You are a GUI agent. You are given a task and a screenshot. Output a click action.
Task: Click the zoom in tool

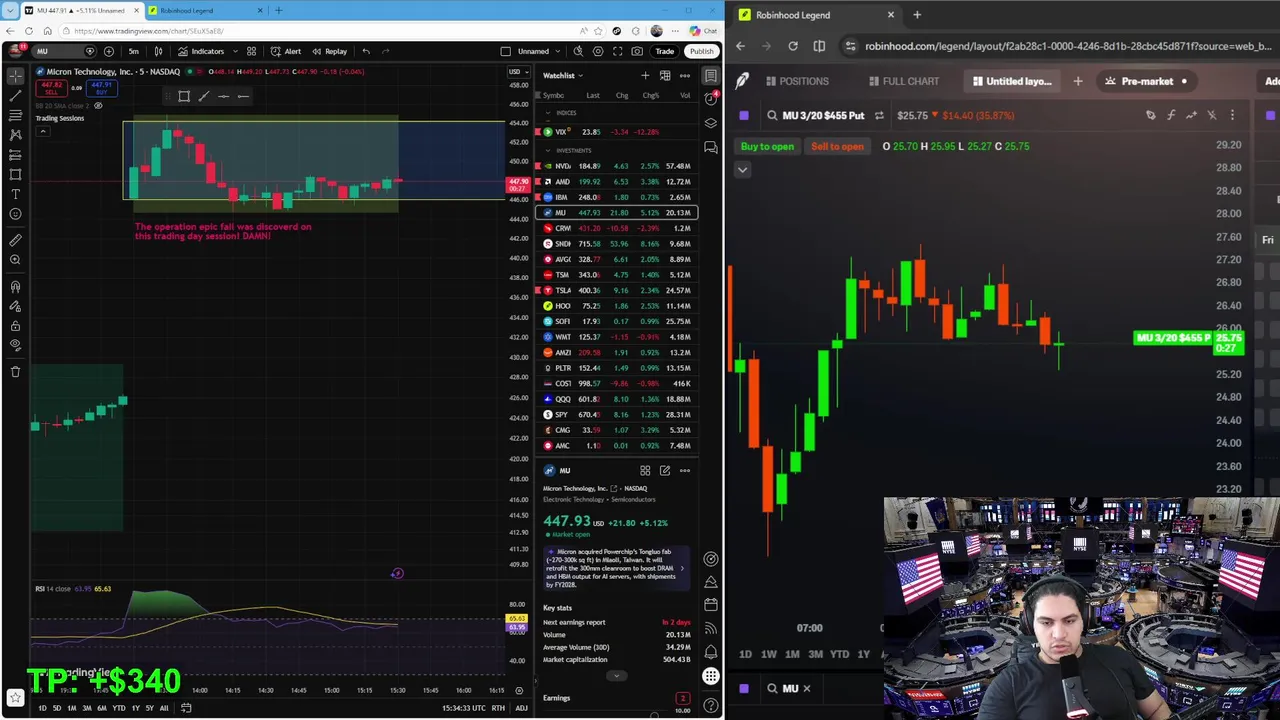point(15,260)
